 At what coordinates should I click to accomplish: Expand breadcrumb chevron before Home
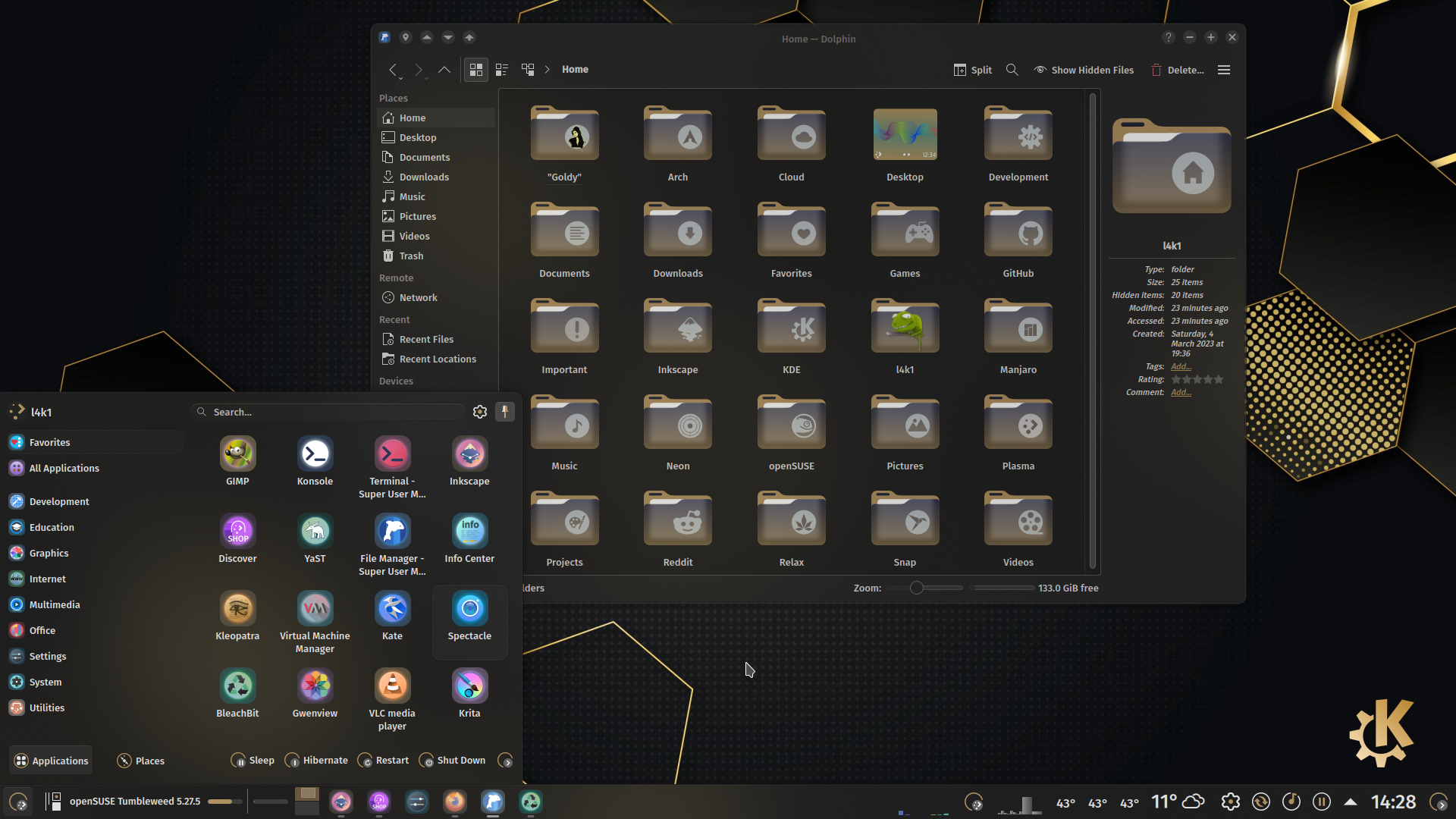pos(547,70)
